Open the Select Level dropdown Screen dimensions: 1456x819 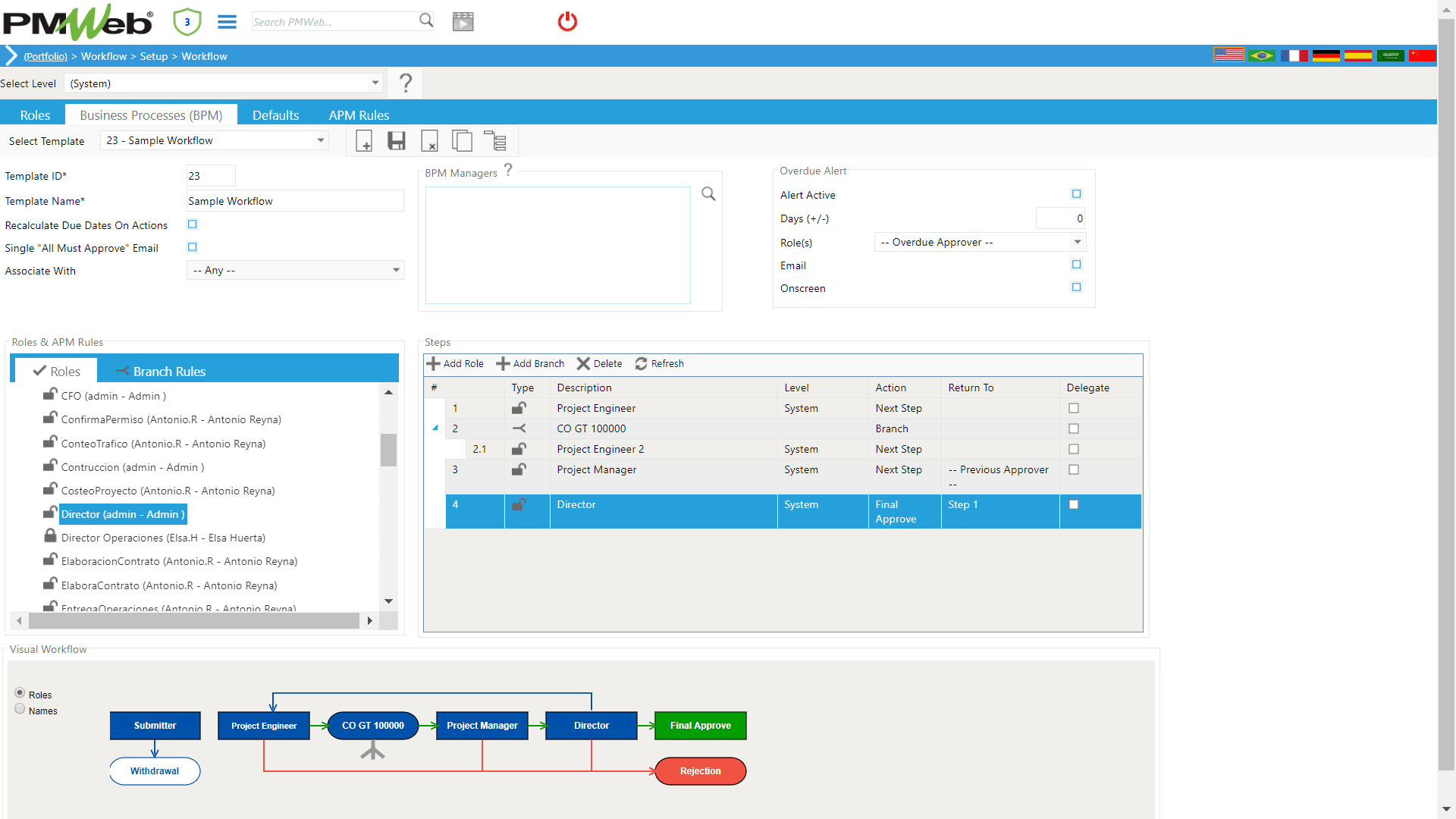click(x=375, y=83)
